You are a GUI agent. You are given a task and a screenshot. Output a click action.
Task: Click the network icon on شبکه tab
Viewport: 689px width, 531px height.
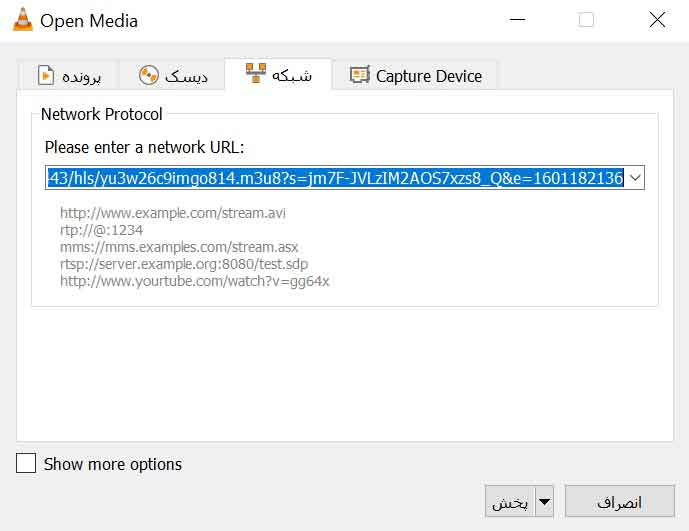click(x=256, y=73)
